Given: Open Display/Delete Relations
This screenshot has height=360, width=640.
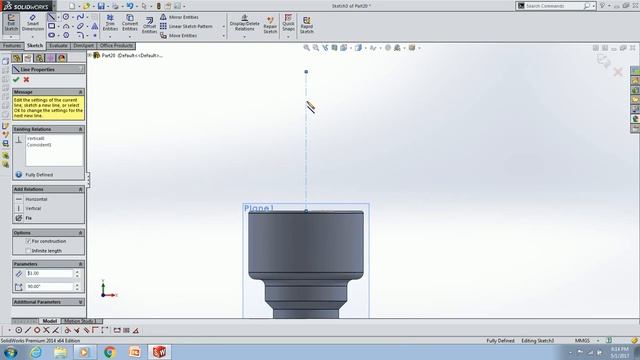Looking at the screenshot, I should [x=244, y=23].
